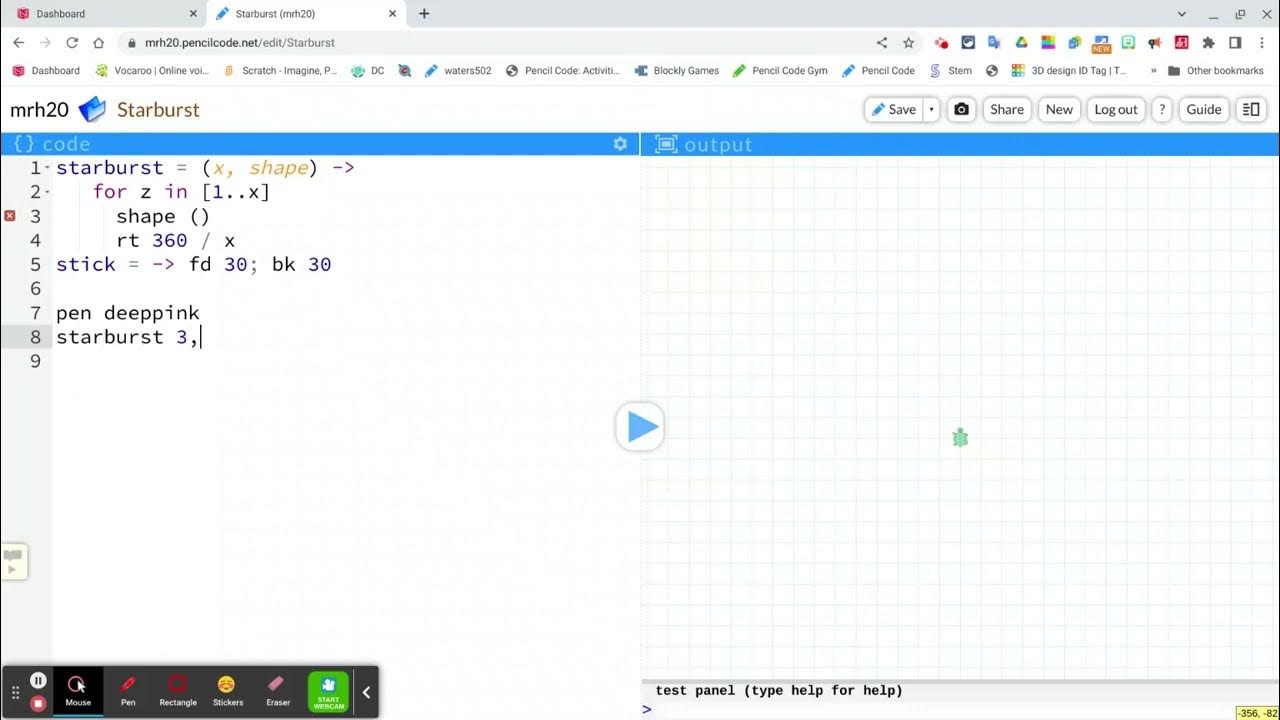Click the browser back arrow

18,42
